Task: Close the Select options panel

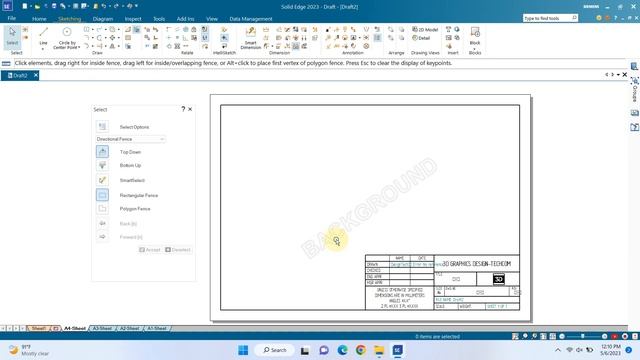Action: click(x=190, y=109)
